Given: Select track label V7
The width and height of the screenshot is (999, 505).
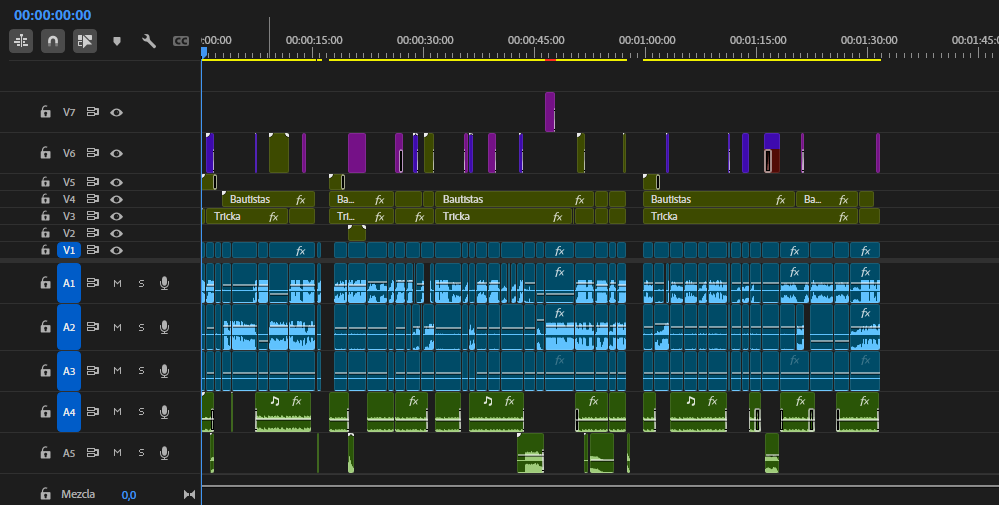Looking at the screenshot, I should [x=69, y=112].
